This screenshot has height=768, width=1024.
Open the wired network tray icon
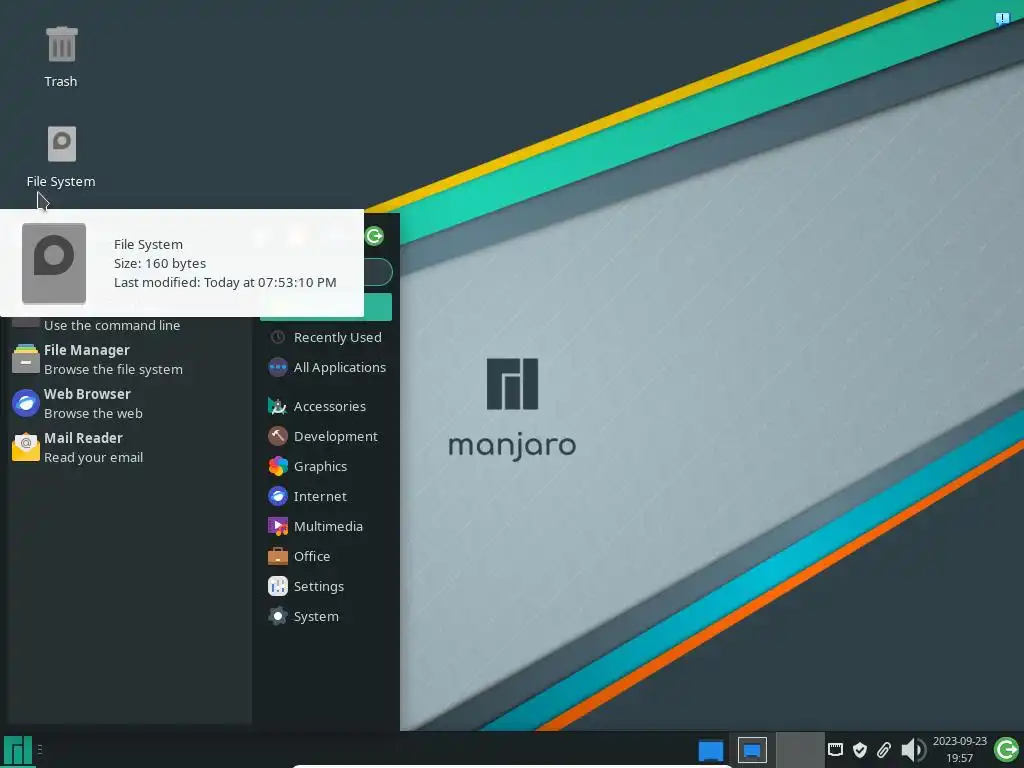pyautogui.click(x=835, y=750)
